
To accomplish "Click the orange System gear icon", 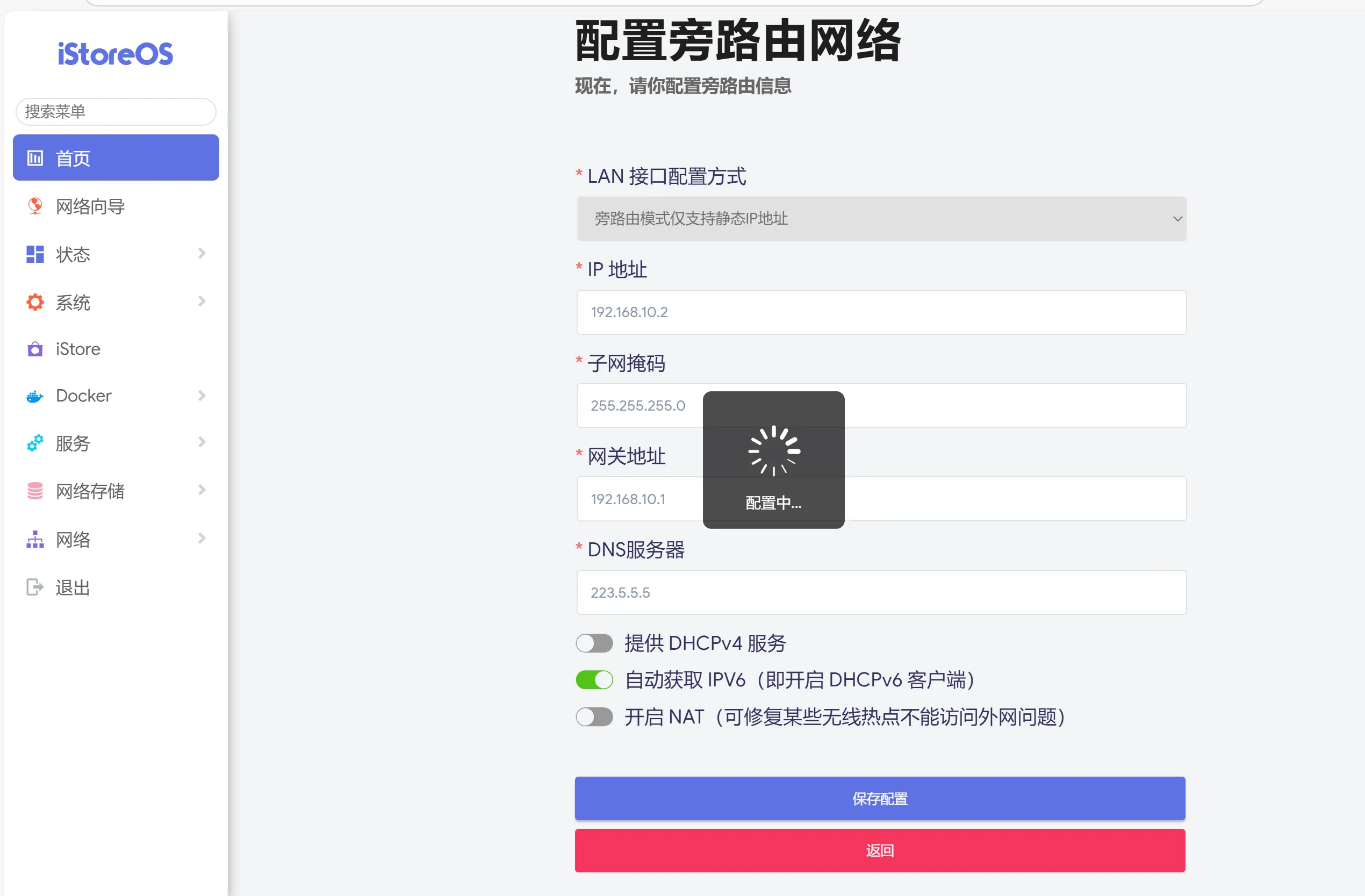I will (35, 302).
